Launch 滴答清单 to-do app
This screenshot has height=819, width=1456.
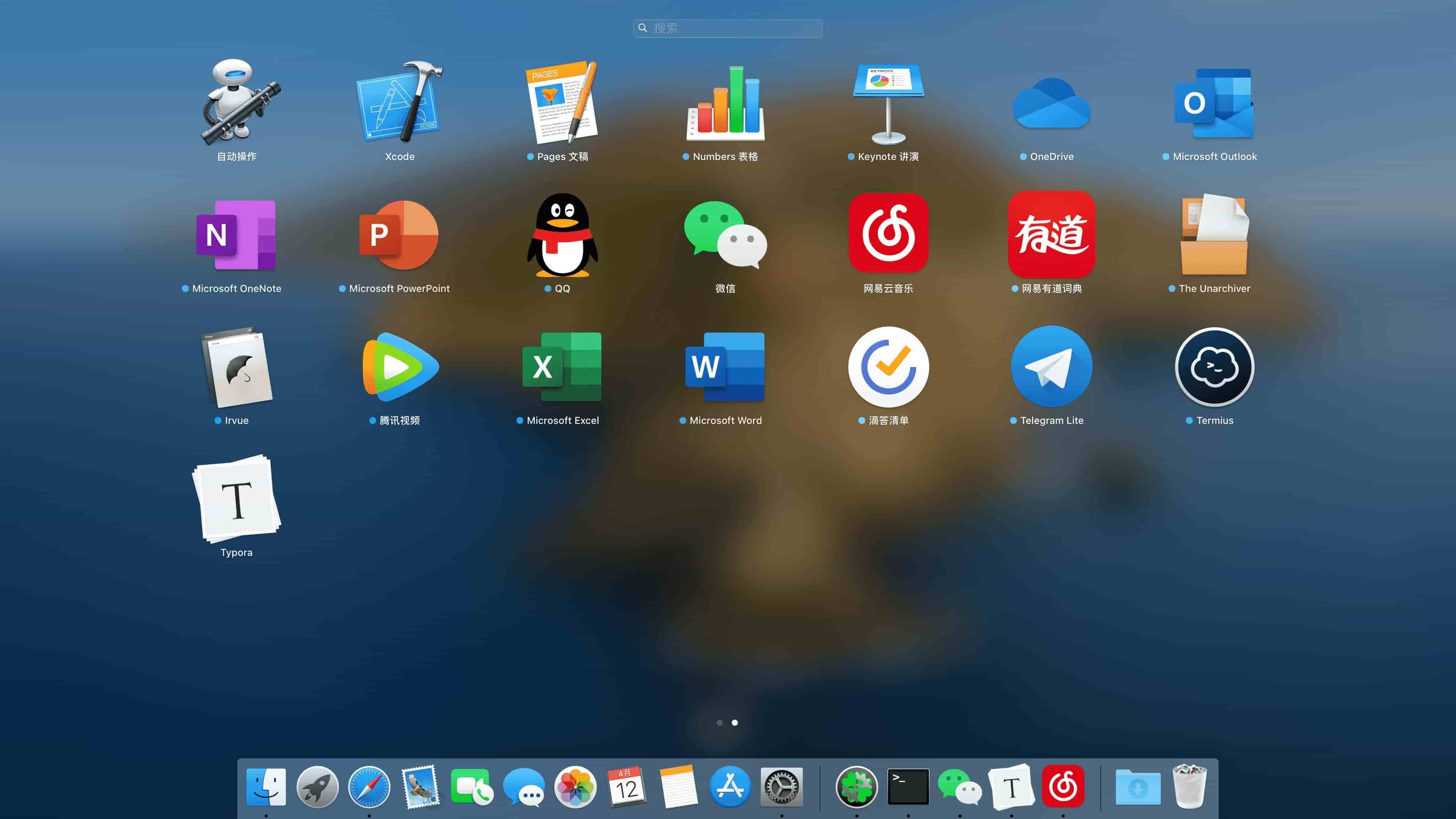click(x=888, y=367)
